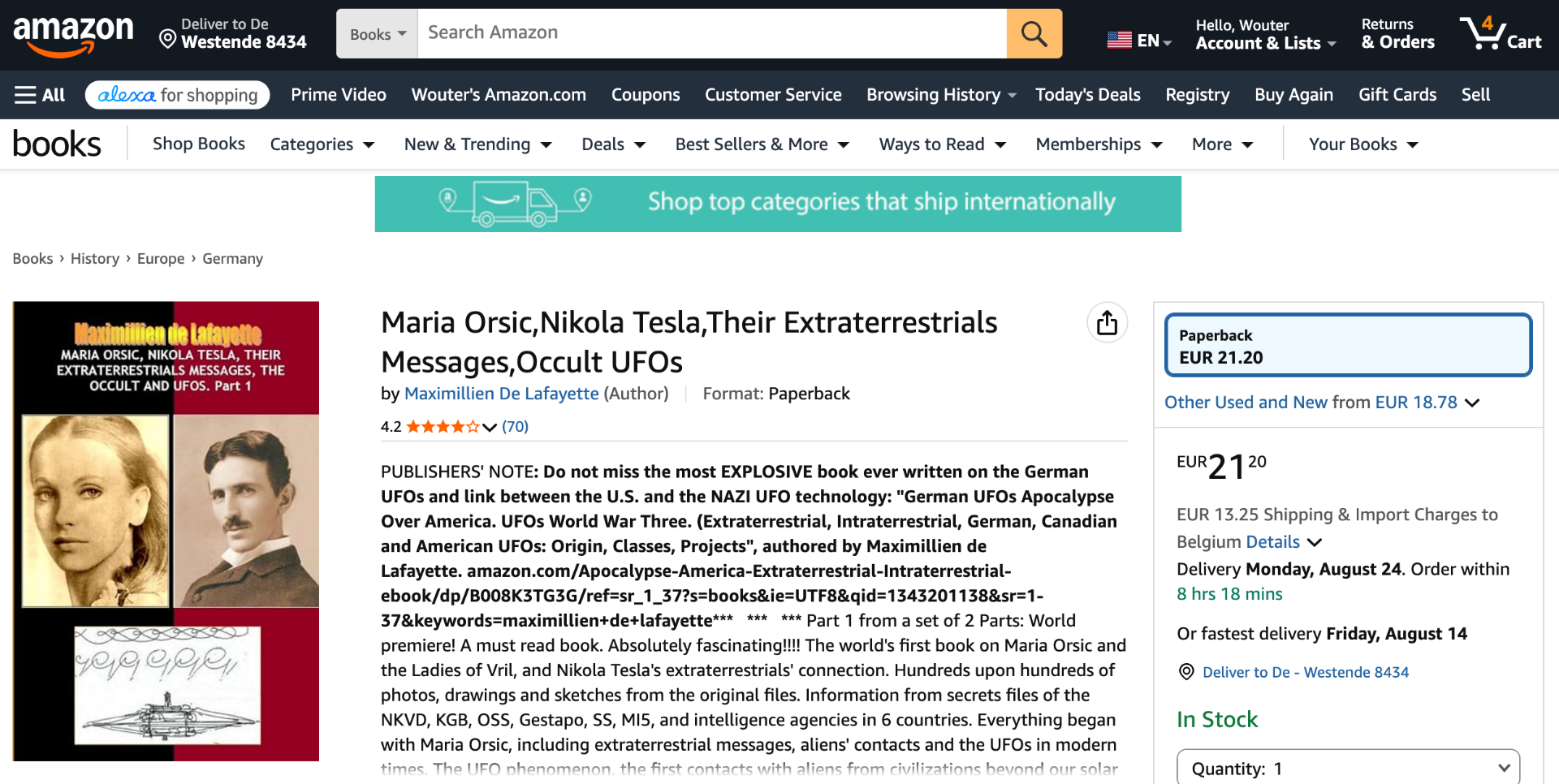Screen dimensions: 1559x784
Task: Expand the Account & Lists menu
Action: tap(1265, 34)
